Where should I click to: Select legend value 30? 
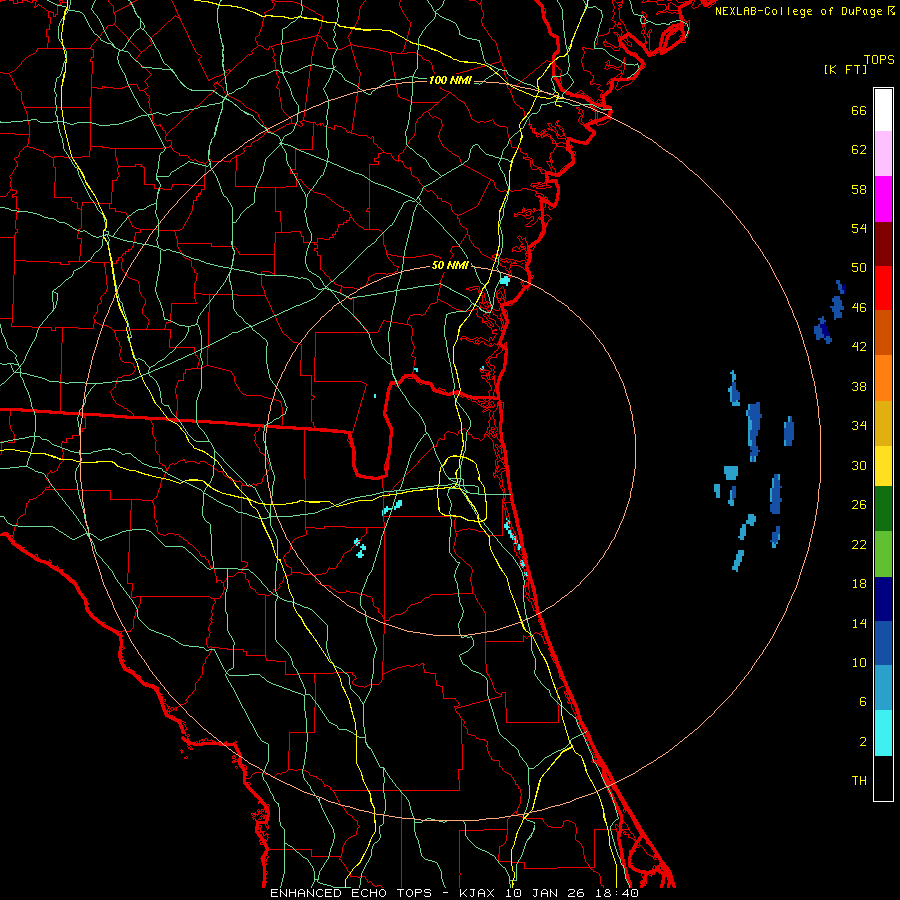tap(859, 465)
